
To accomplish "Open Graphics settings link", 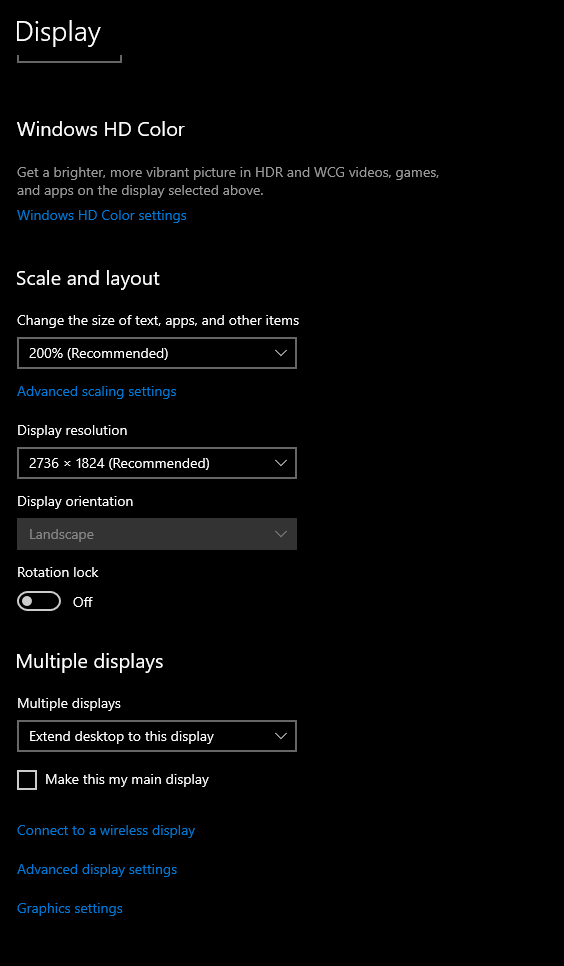I will [70, 908].
